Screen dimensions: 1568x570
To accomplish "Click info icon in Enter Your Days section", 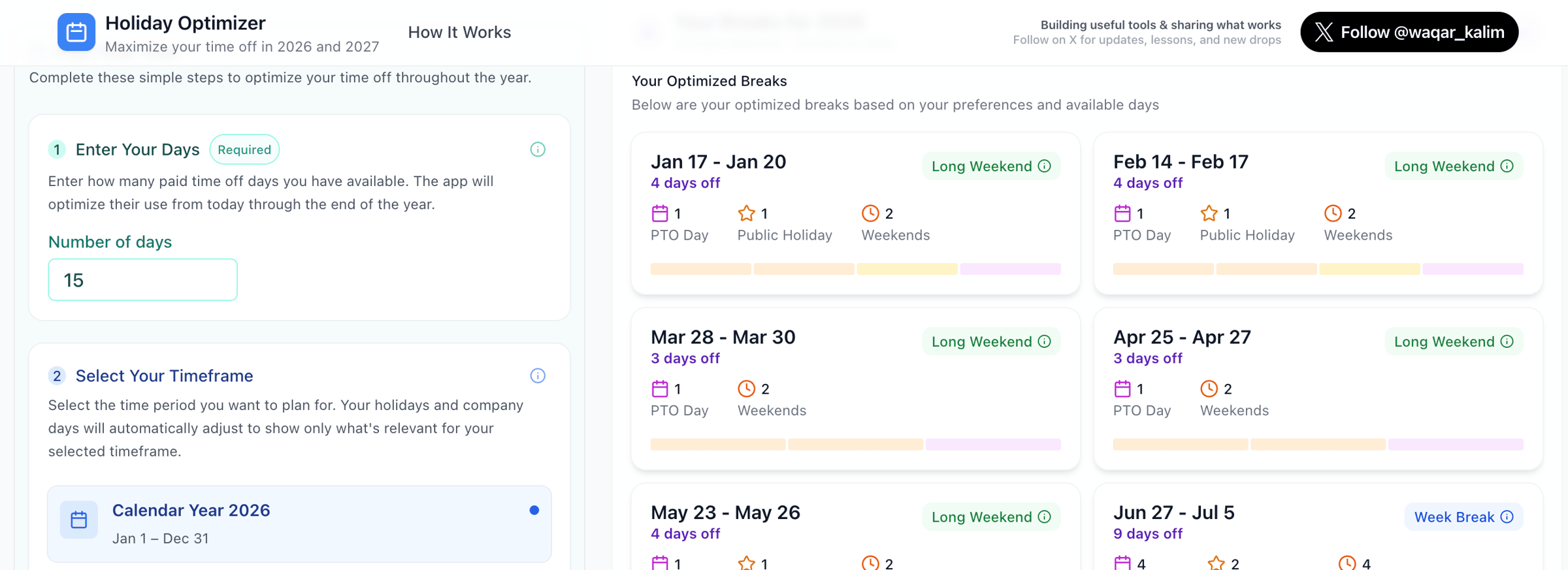I will [537, 150].
